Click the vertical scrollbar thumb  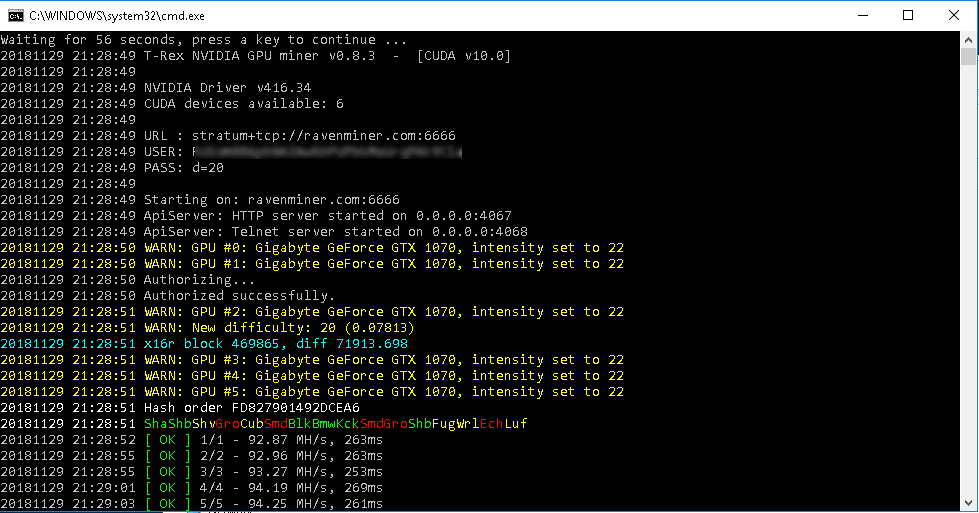pyautogui.click(x=968, y=56)
